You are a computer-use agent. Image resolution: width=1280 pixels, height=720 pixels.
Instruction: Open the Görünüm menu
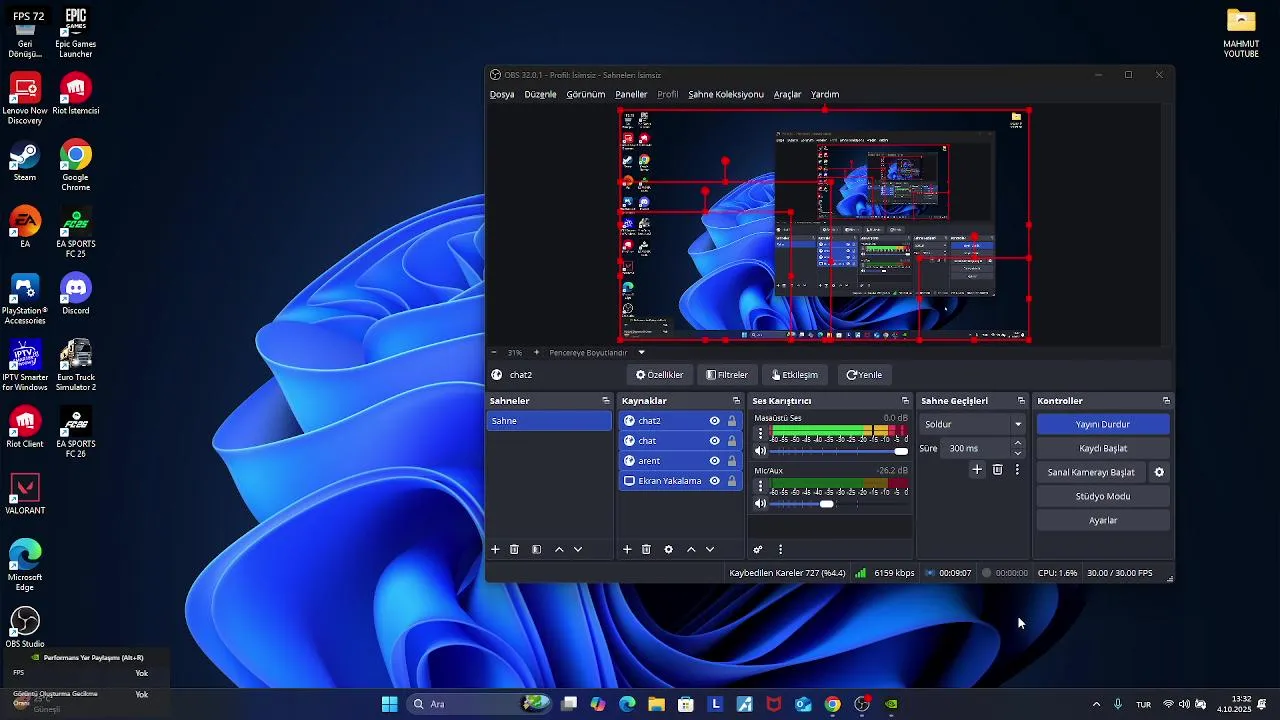pos(586,94)
